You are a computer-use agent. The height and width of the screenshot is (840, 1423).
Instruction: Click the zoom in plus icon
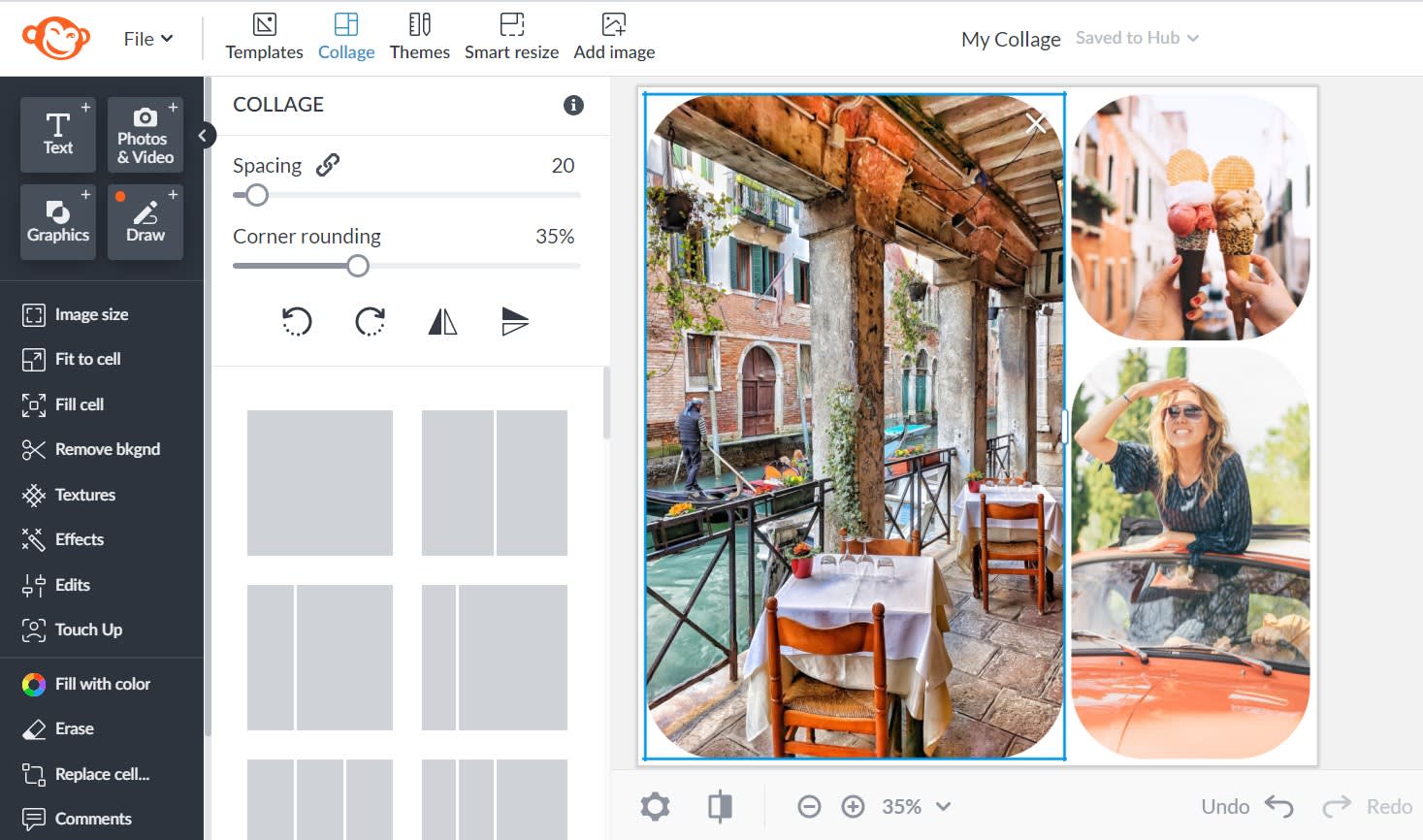point(853,806)
